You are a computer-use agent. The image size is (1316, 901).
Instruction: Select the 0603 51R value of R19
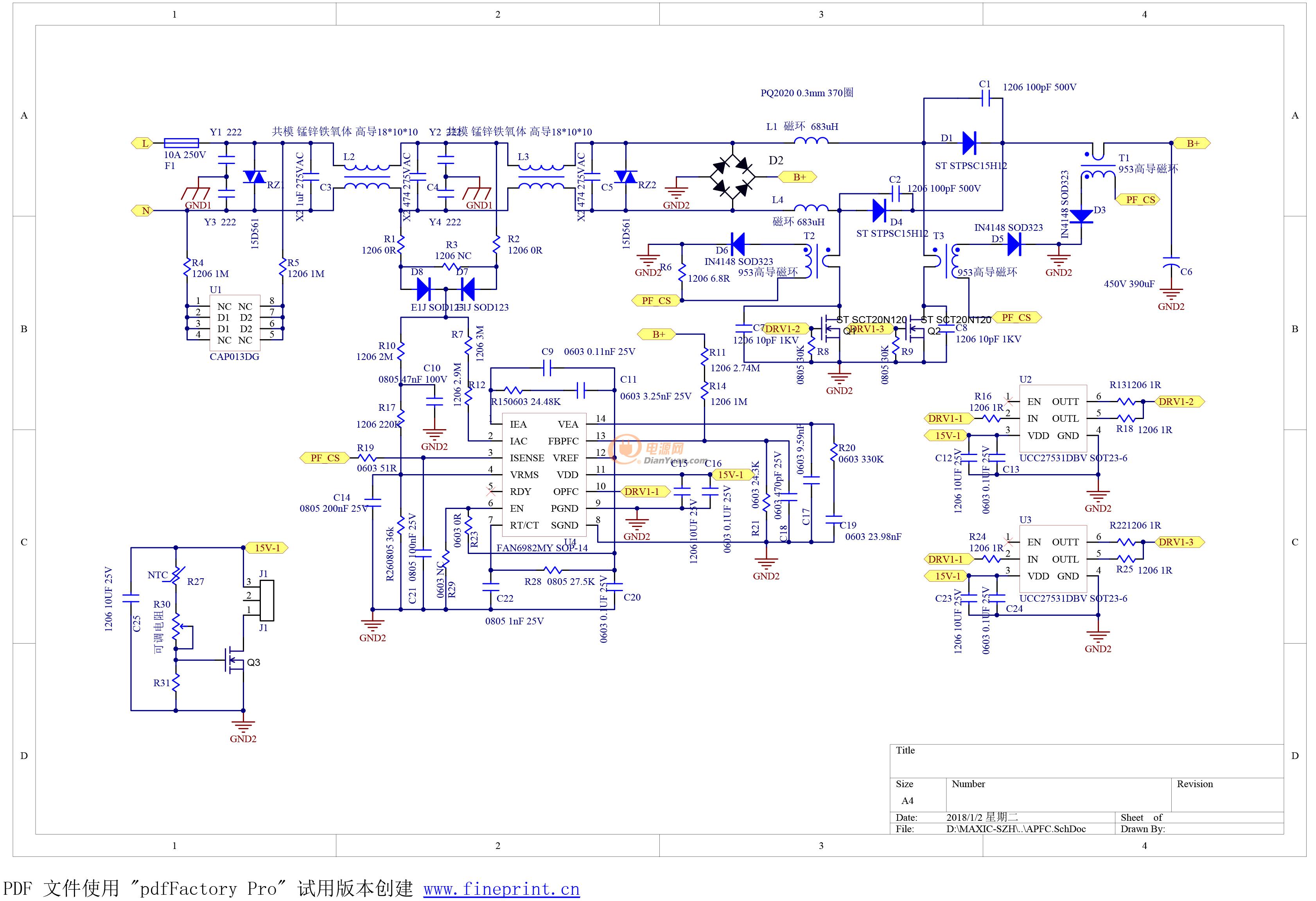[x=377, y=468]
